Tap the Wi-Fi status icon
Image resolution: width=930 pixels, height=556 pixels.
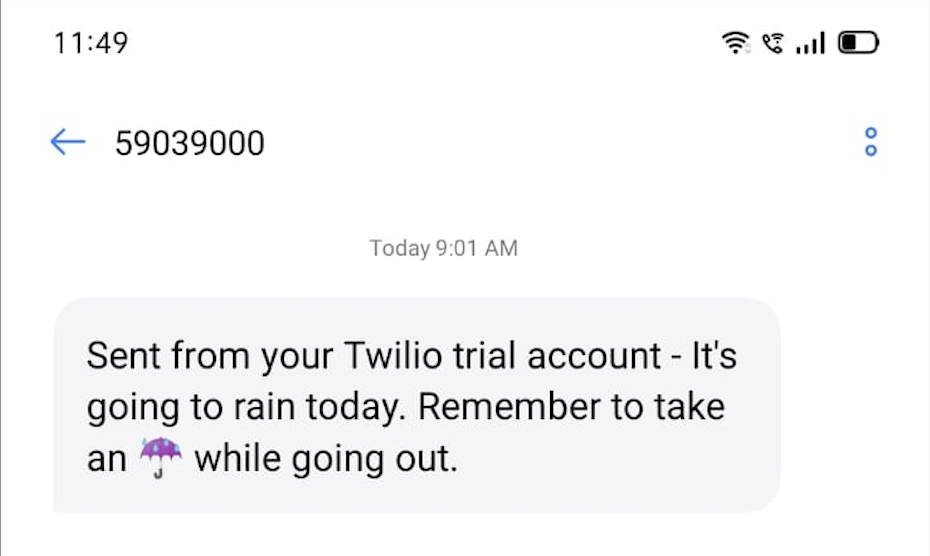click(735, 43)
